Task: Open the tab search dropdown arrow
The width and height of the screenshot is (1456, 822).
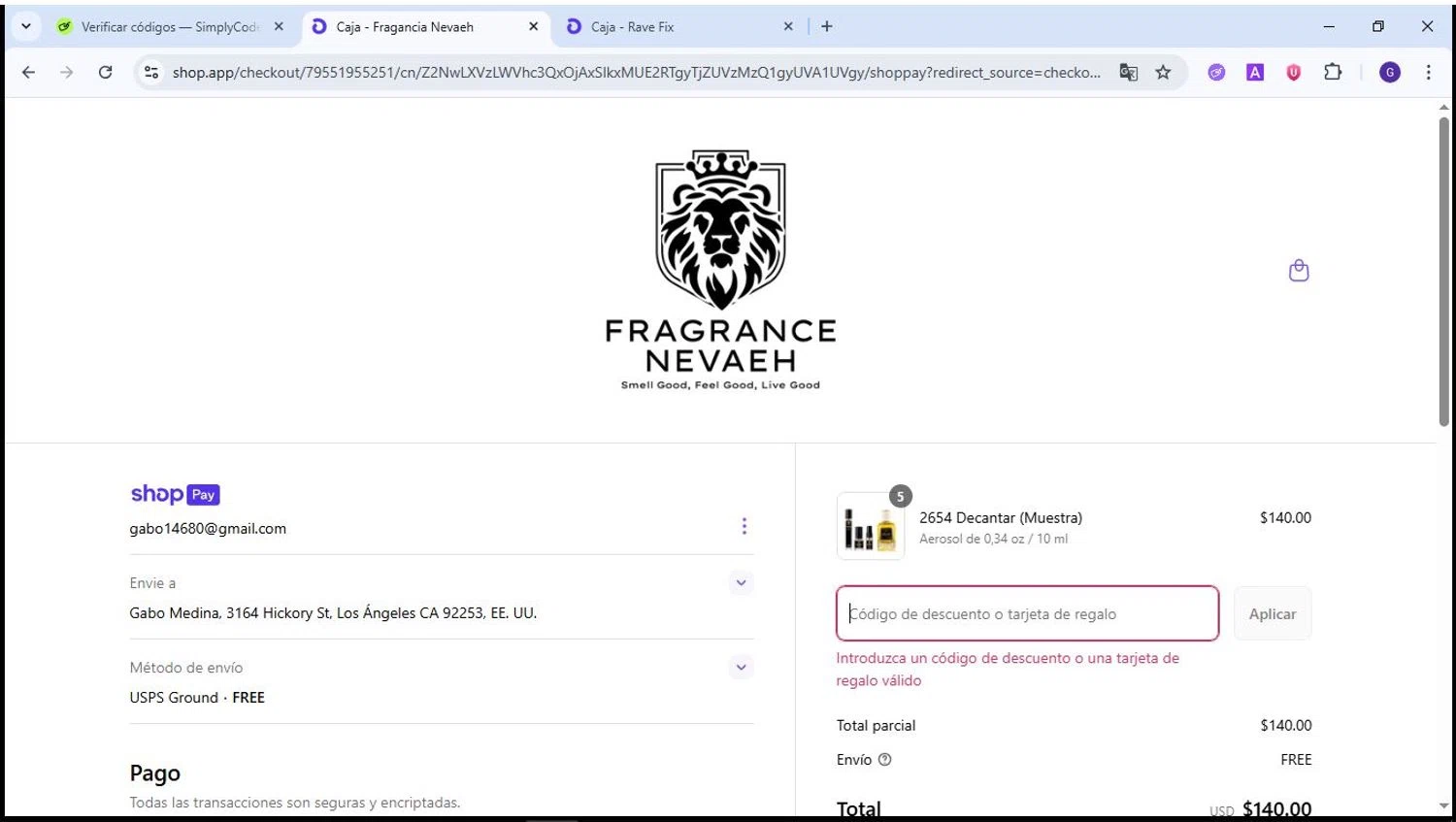Action: point(26,26)
